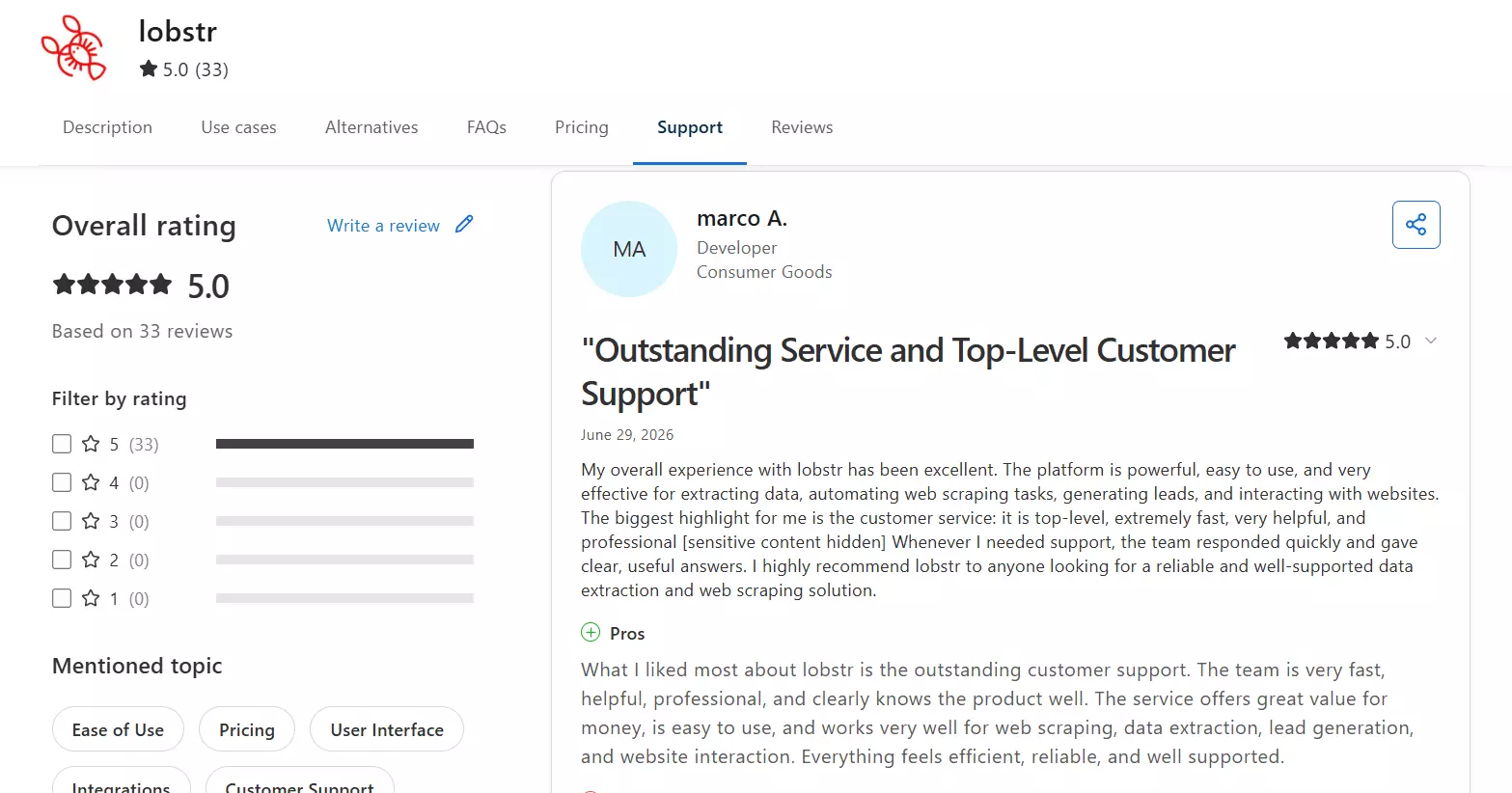Image resolution: width=1512 pixels, height=793 pixels.
Task: Click the 5.0 overall rating score
Action: [208, 287]
